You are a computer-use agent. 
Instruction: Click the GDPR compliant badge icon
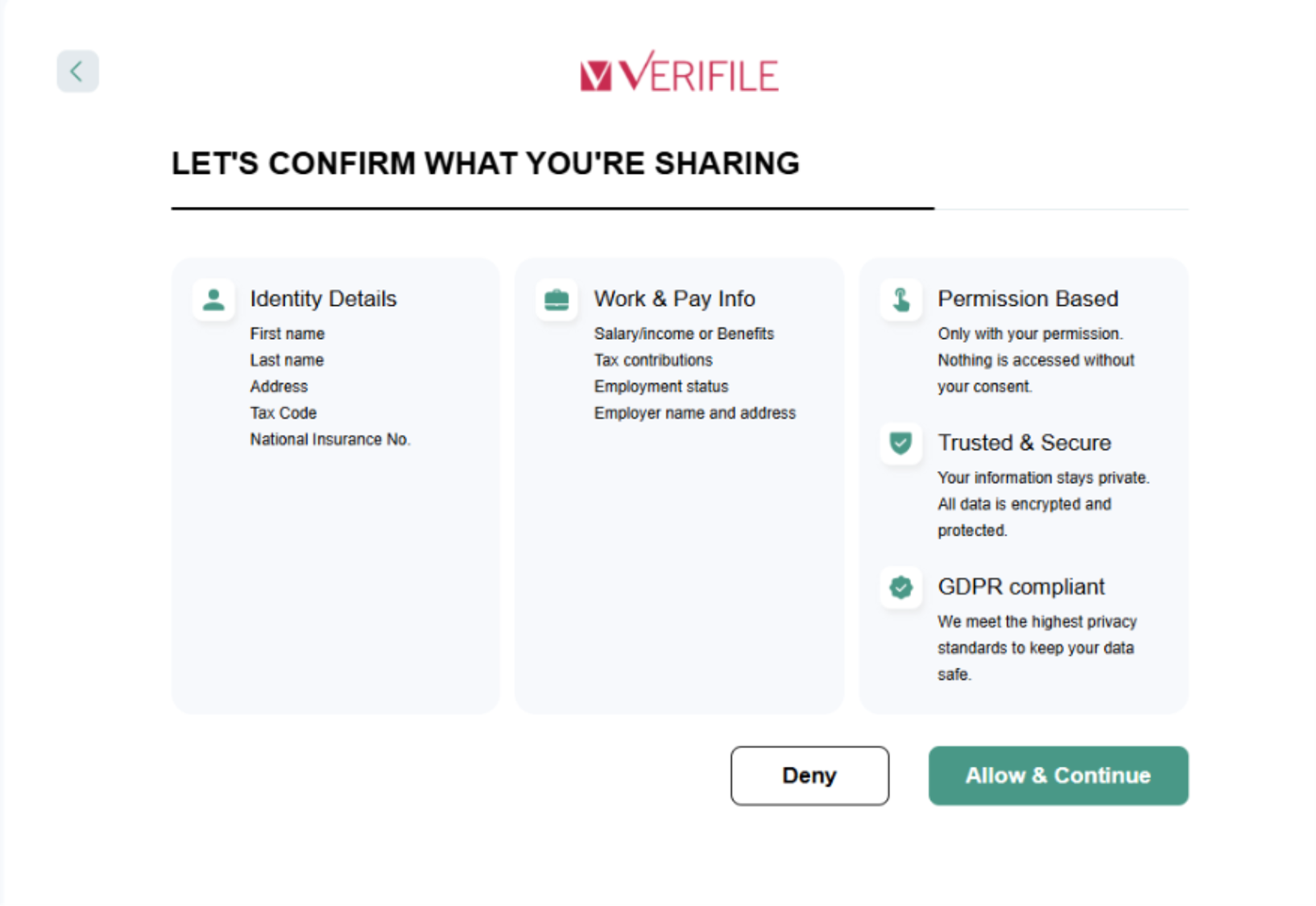coord(900,587)
